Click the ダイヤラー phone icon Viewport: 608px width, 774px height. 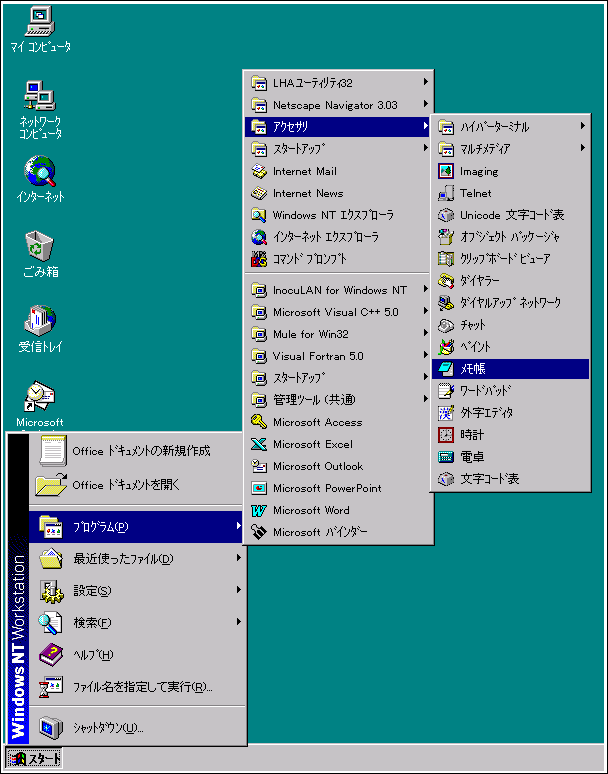pyautogui.click(x=446, y=280)
